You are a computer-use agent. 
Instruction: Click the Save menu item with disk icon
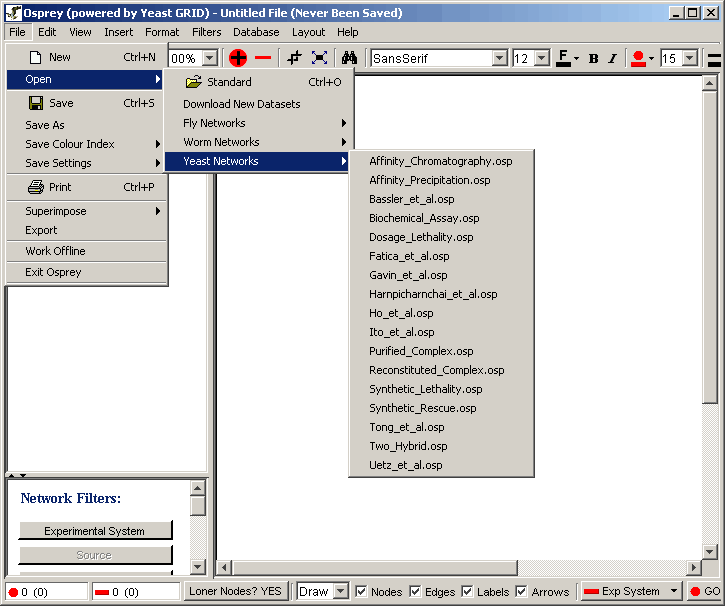click(x=61, y=103)
